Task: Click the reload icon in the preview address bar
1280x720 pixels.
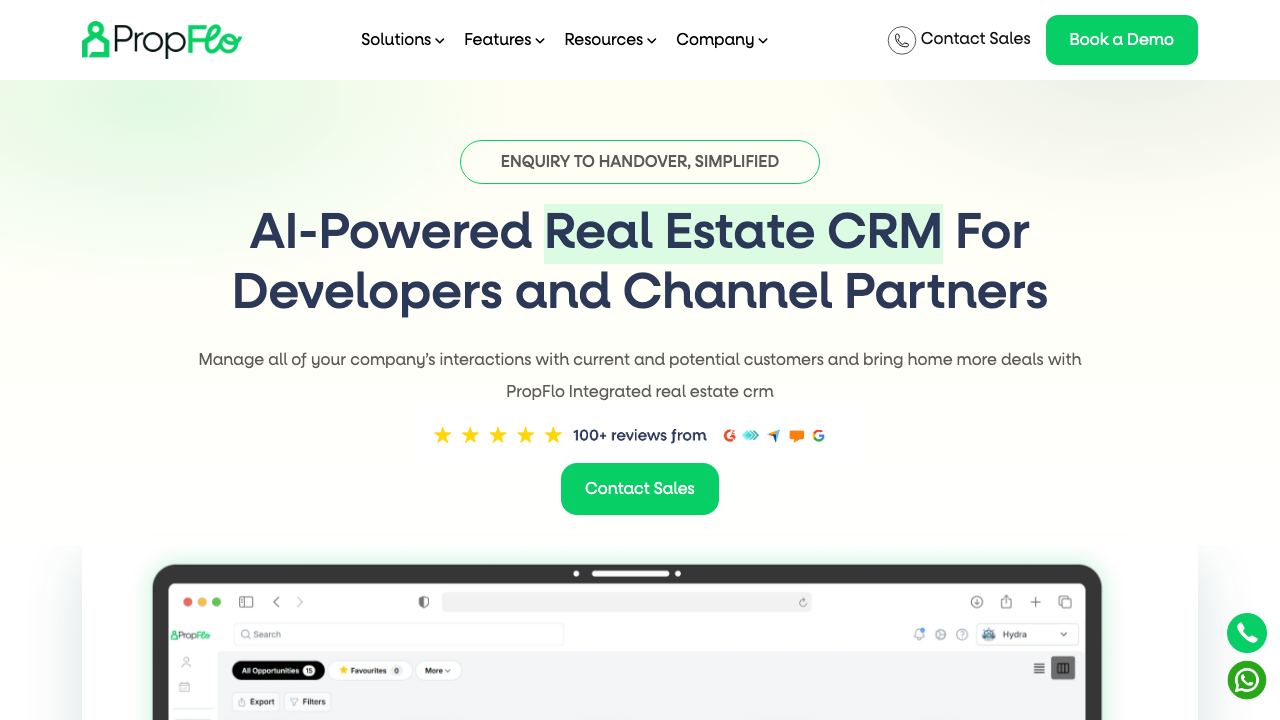Action: pos(802,602)
